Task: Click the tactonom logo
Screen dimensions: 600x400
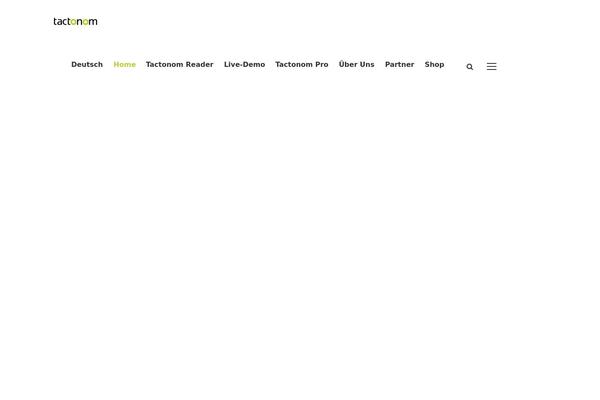Action: click(75, 22)
